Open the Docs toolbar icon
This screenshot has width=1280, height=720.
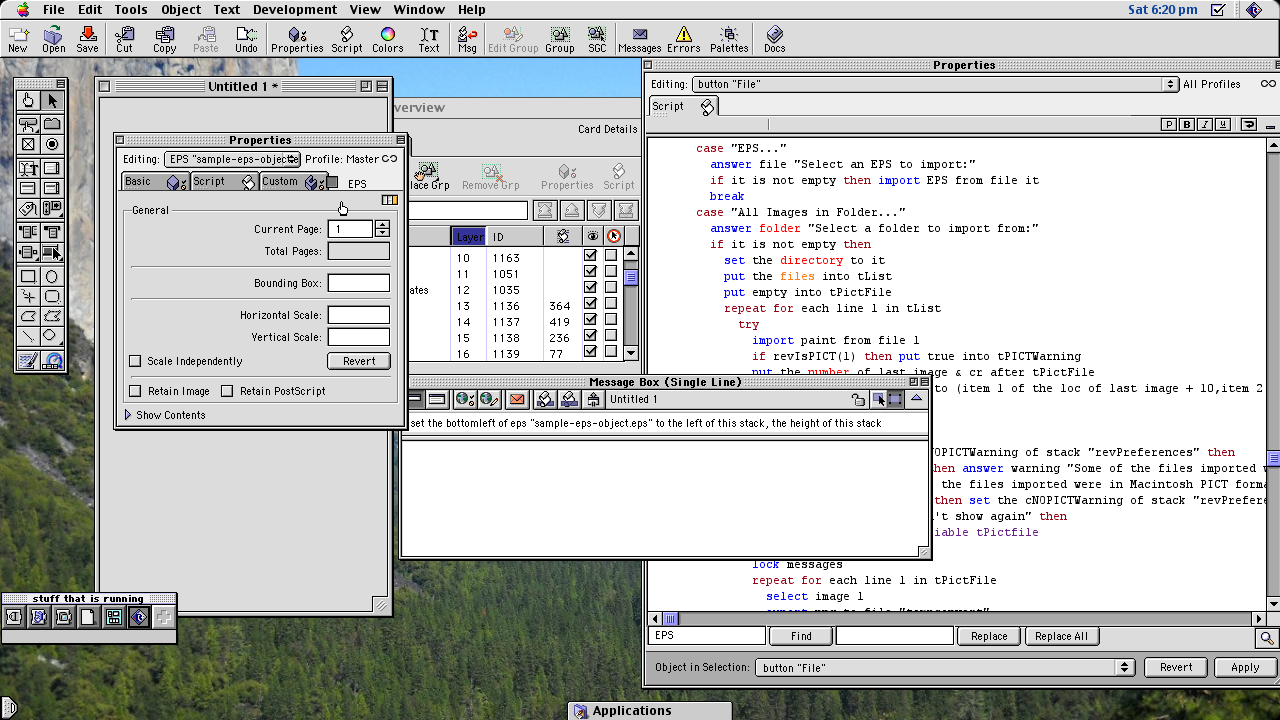click(x=775, y=40)
